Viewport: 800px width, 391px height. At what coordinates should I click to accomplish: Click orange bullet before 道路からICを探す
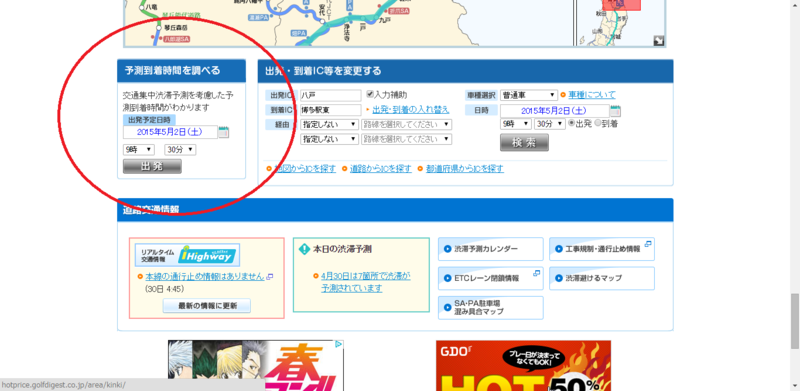click(345, 169)
